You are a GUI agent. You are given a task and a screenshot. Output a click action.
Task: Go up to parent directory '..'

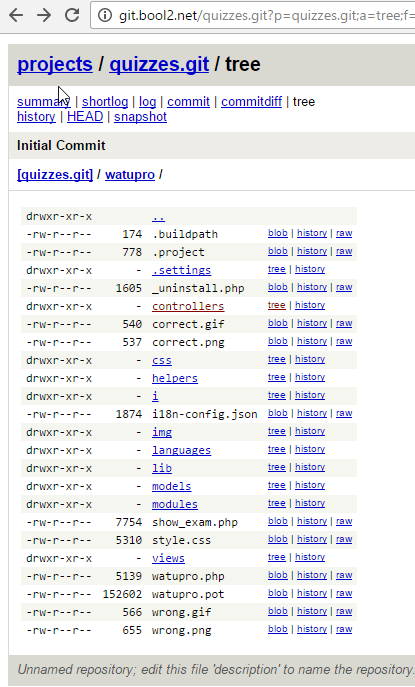159,216
